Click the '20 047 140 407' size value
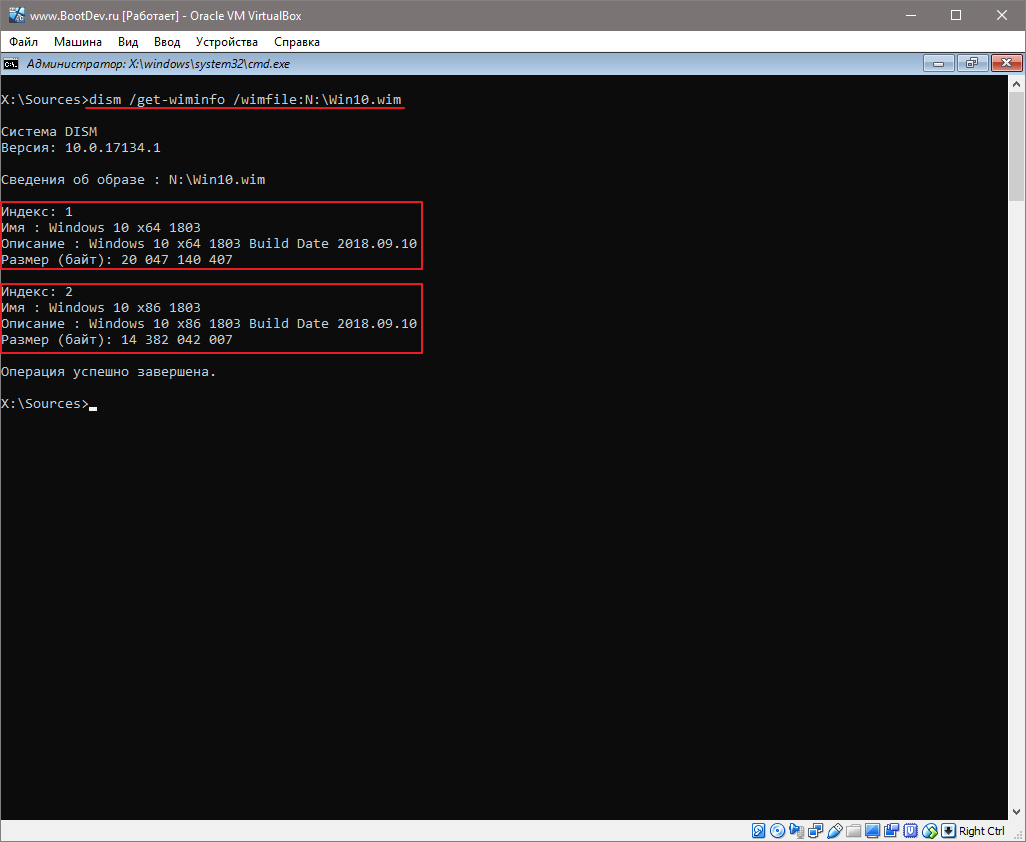This screenshot has width=1026, height=842. click(x=177, y=260)
